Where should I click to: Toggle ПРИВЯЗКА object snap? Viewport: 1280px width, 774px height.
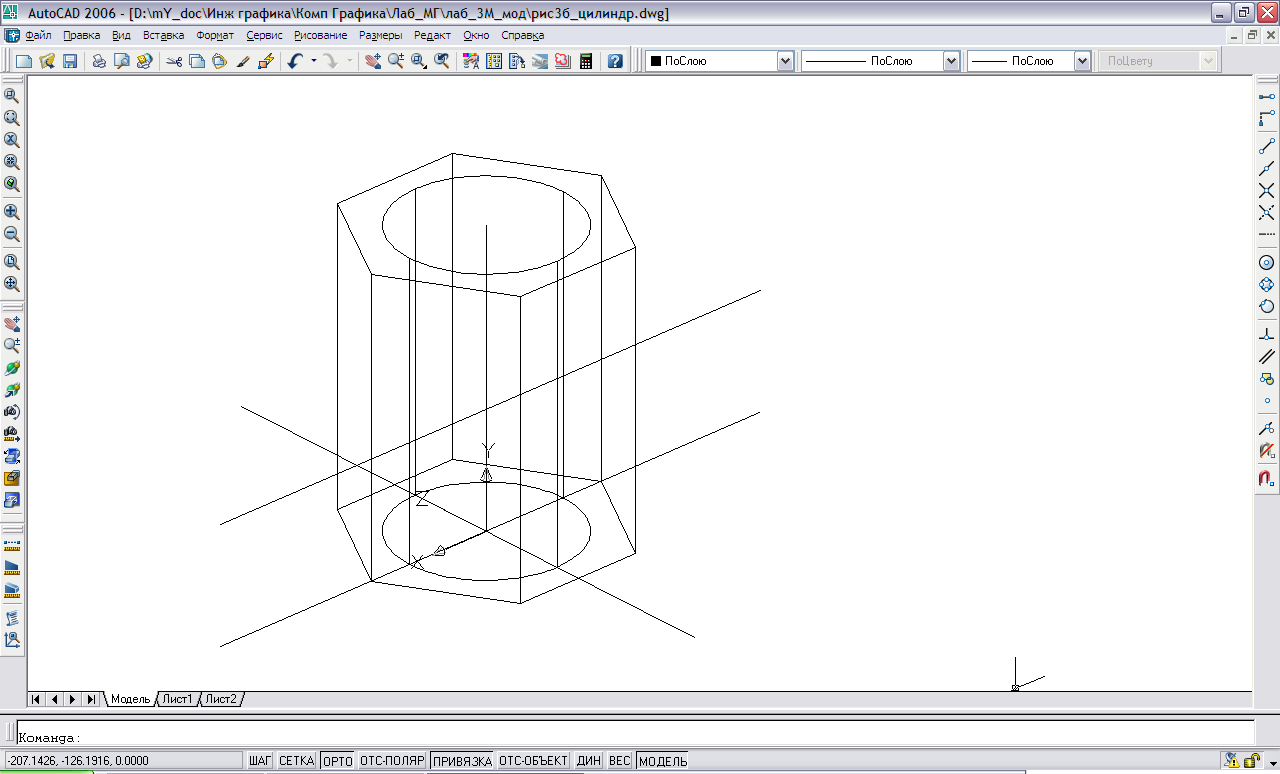click(x=462, y=761)
